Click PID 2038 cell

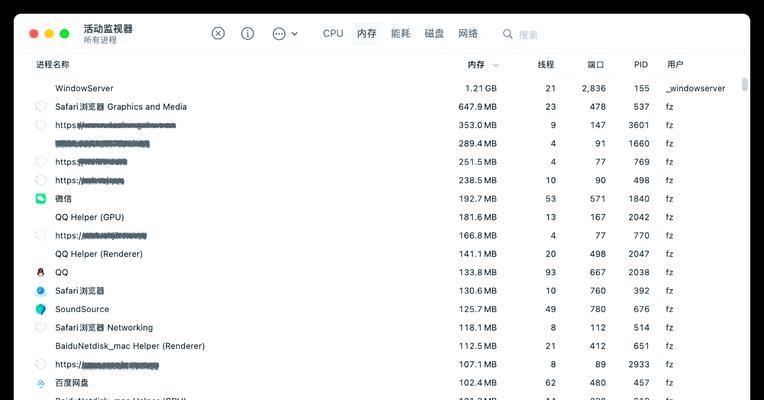(638, 272)
